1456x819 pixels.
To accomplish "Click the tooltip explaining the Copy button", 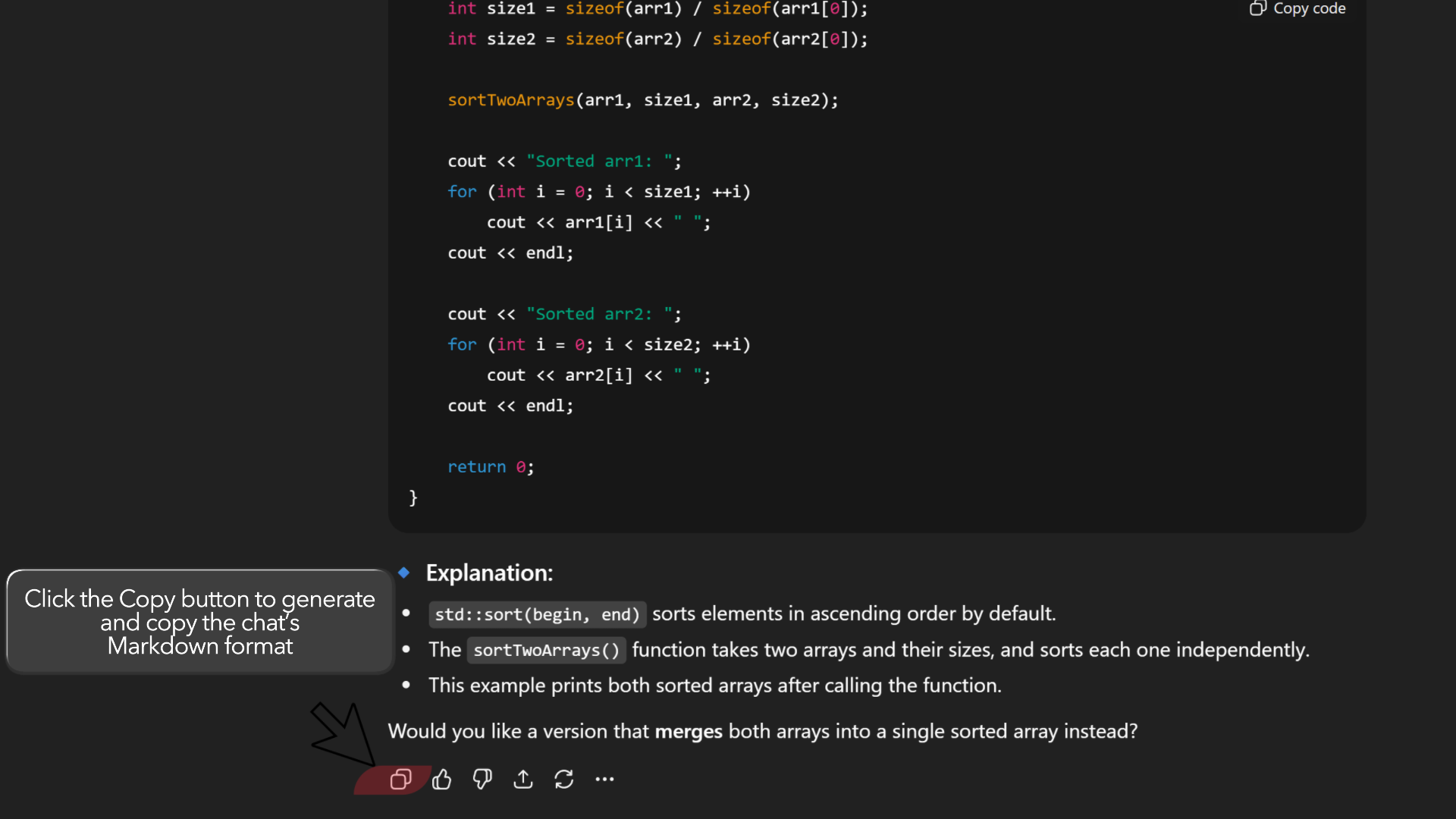I will [x=199, y=622].
